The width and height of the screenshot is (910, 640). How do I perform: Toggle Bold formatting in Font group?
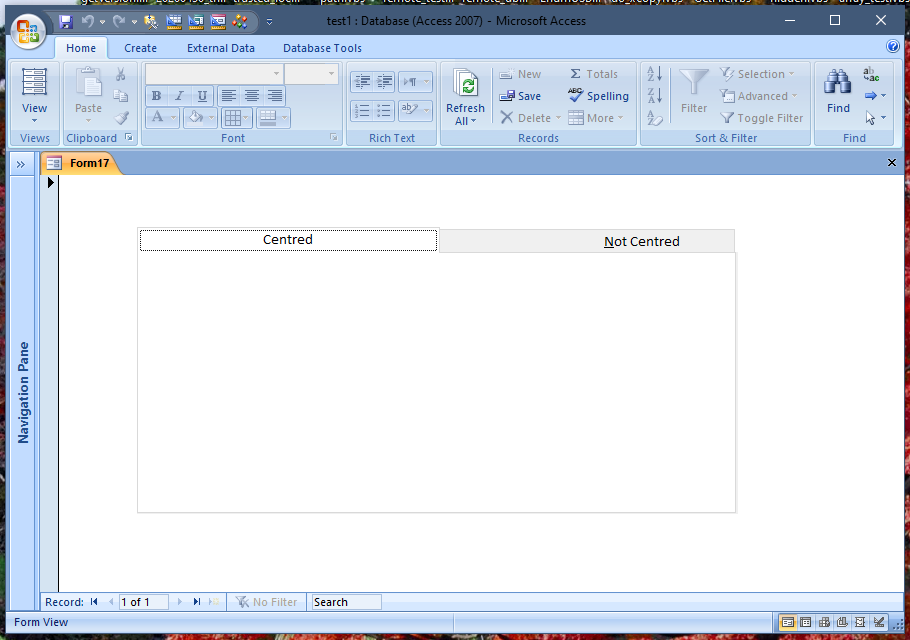click(x=156, y=96)
